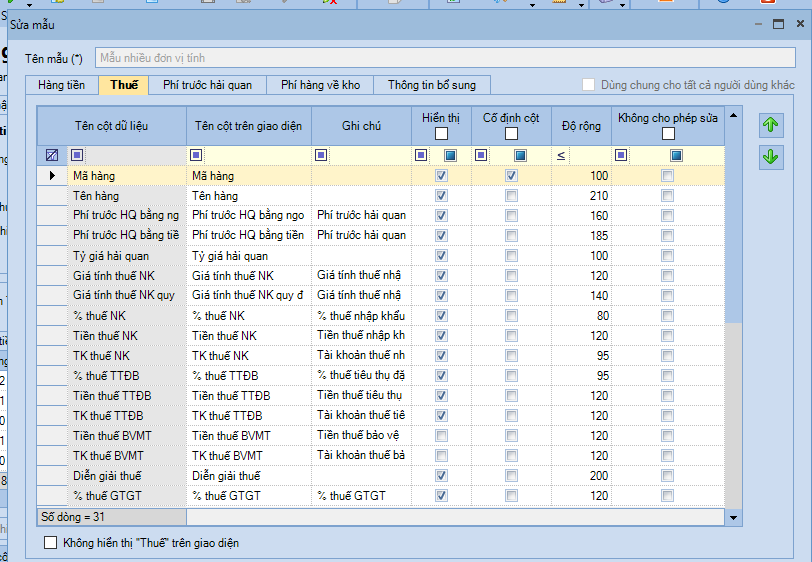Check the Hiển thị header checkbox
The image size is (812, 562).
(x=441, y=134)
